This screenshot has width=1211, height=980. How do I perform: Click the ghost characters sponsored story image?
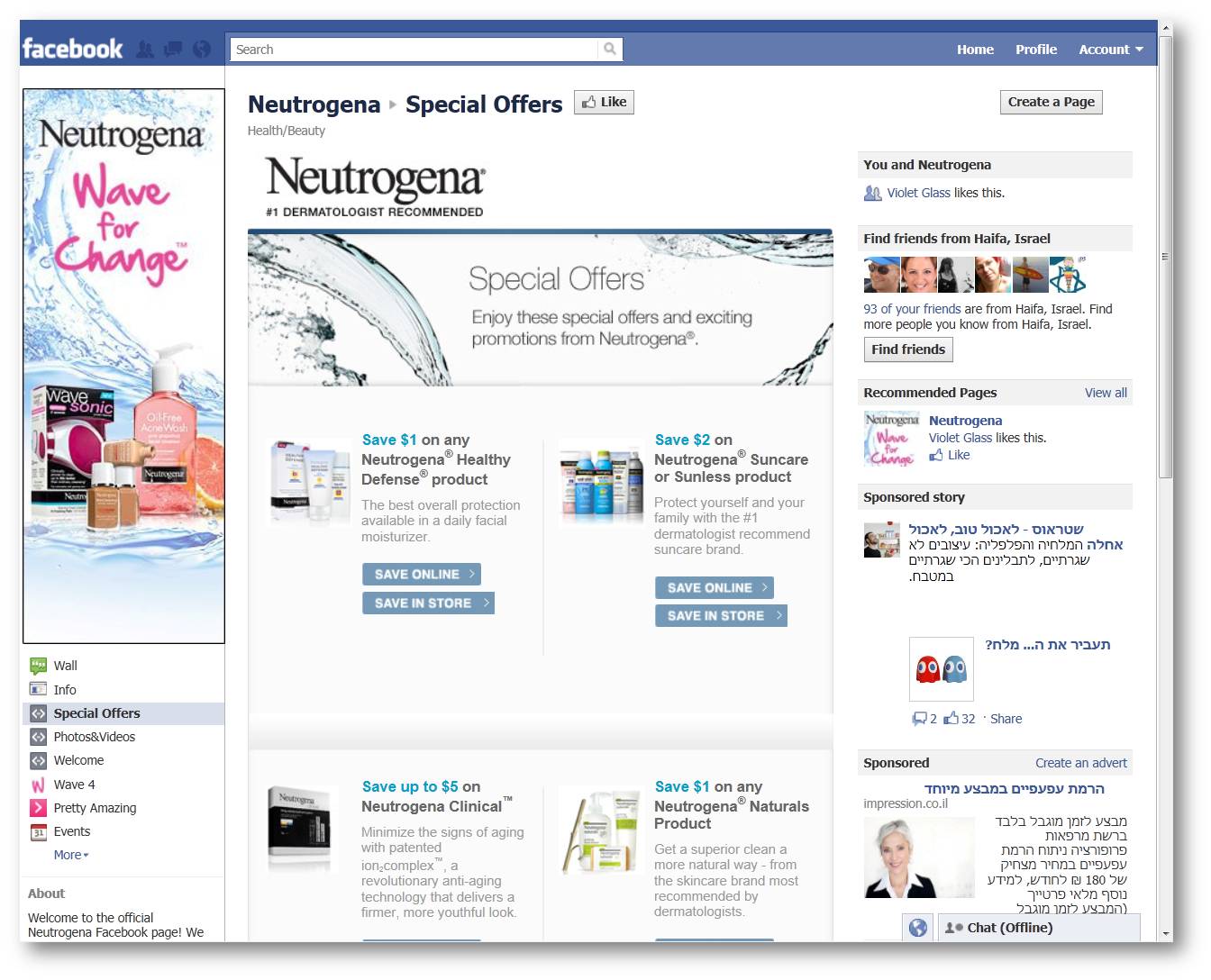[x=942, y=669]
